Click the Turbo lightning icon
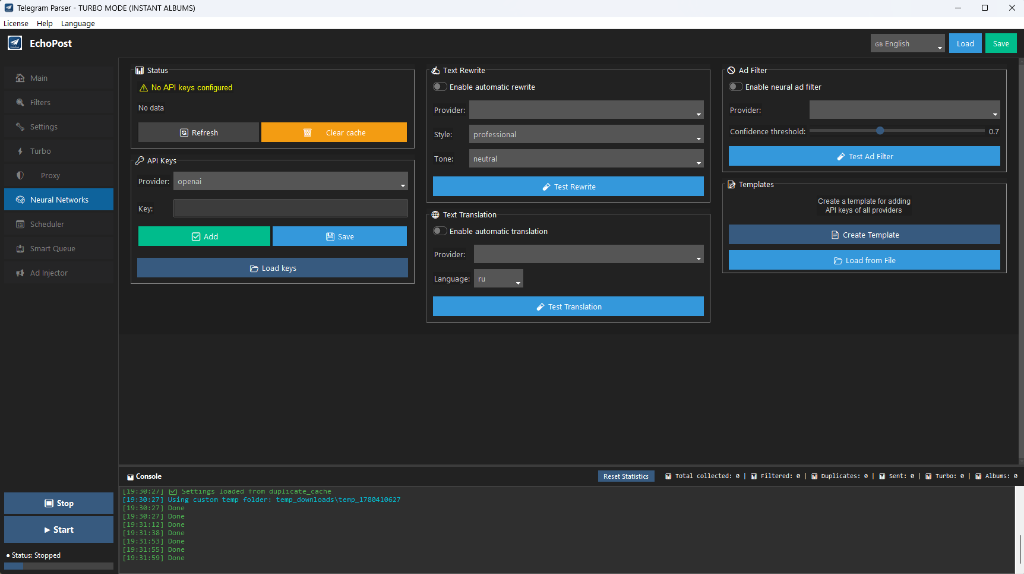The width and height of the screenshot is (1024, 574). coord(20,151)
